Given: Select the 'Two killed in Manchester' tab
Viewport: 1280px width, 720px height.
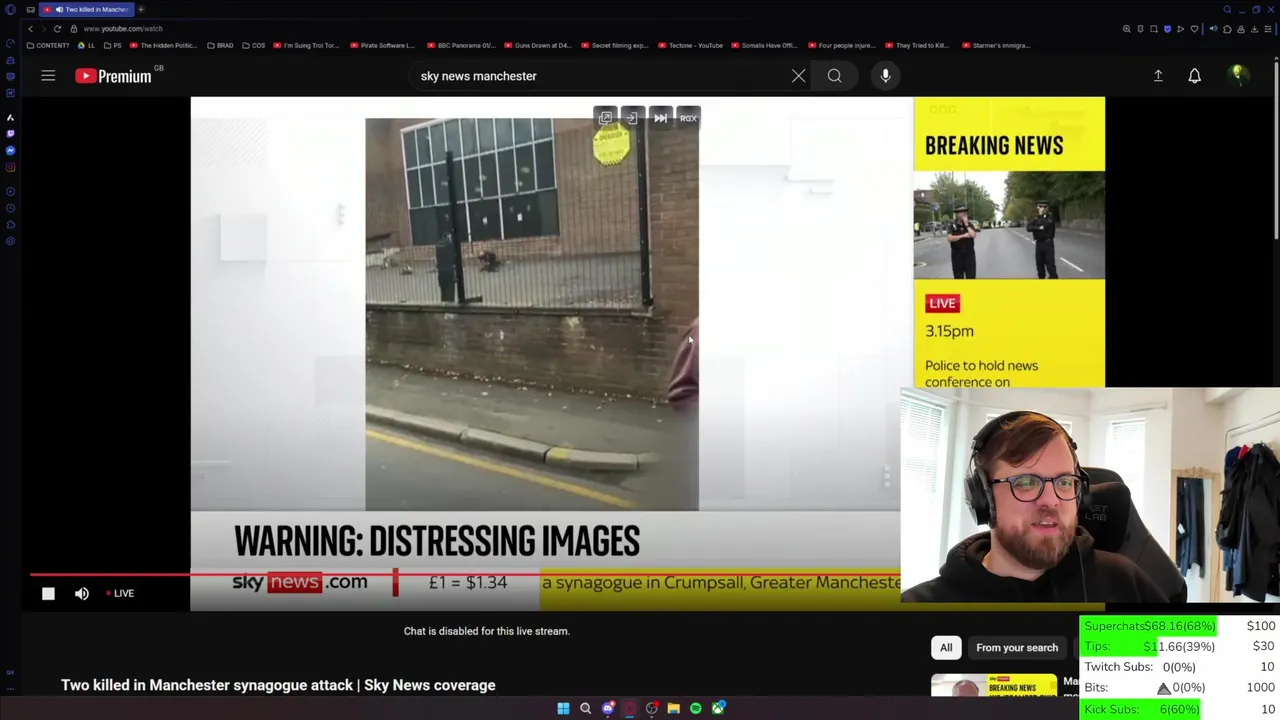Looking at the screenshot, I should [87, 9].
